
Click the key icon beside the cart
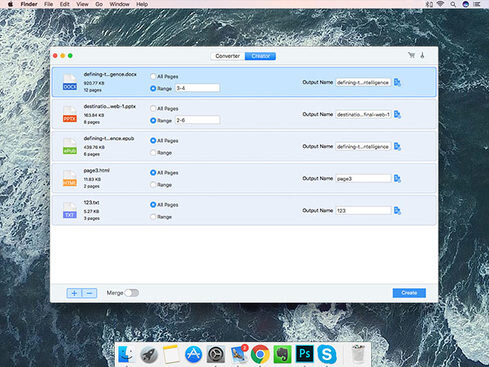coord(422,55)
